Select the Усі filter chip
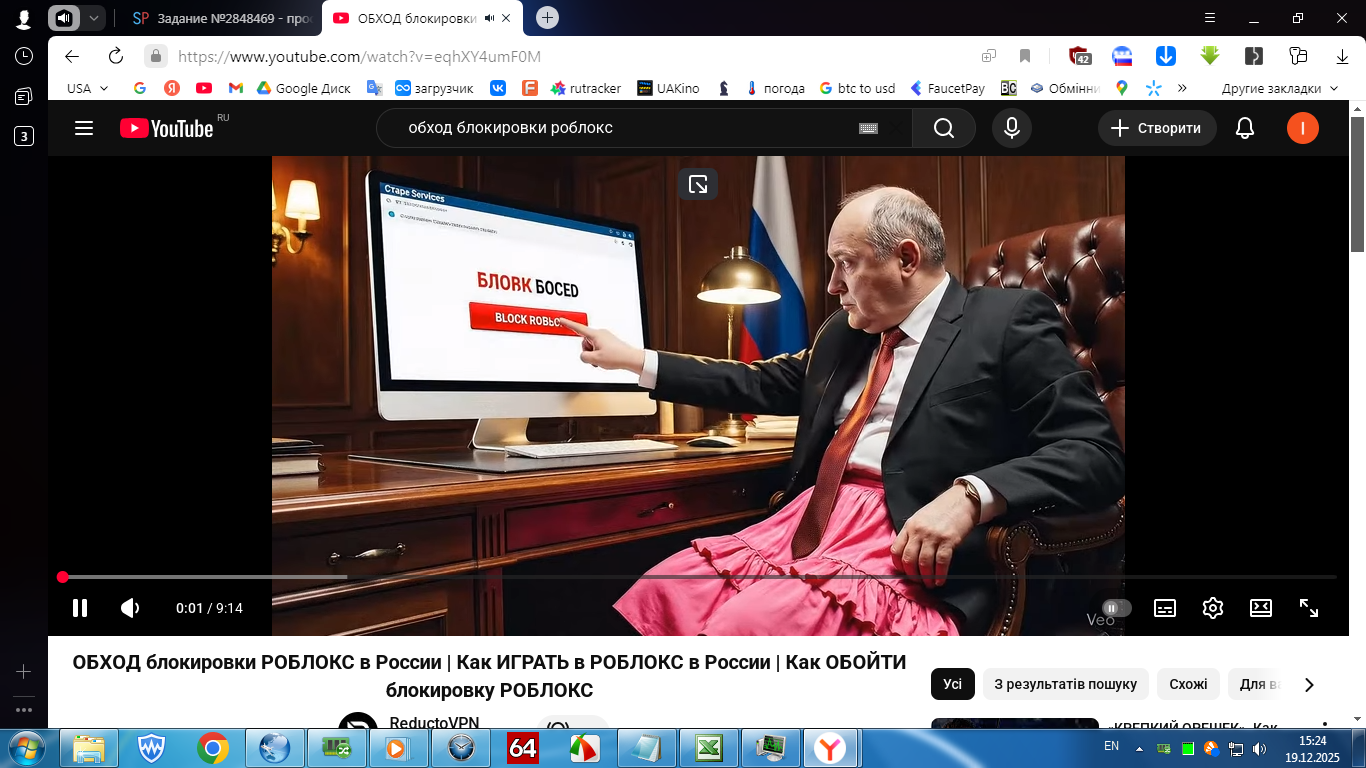The image size is (1366, 768). click(952, 684)
